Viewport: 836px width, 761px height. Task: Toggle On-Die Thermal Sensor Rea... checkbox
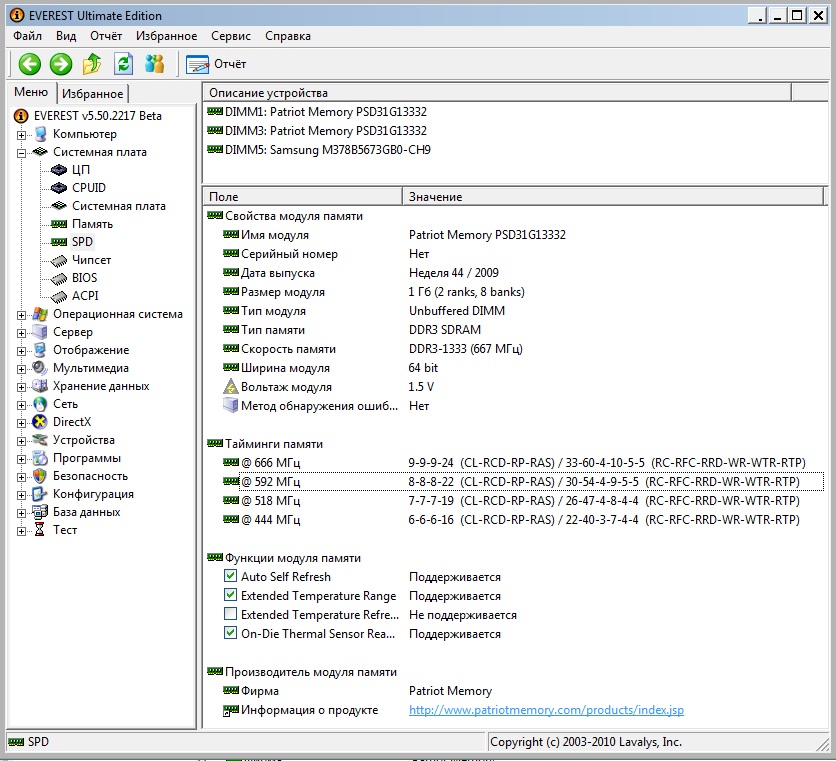point(230,633)
